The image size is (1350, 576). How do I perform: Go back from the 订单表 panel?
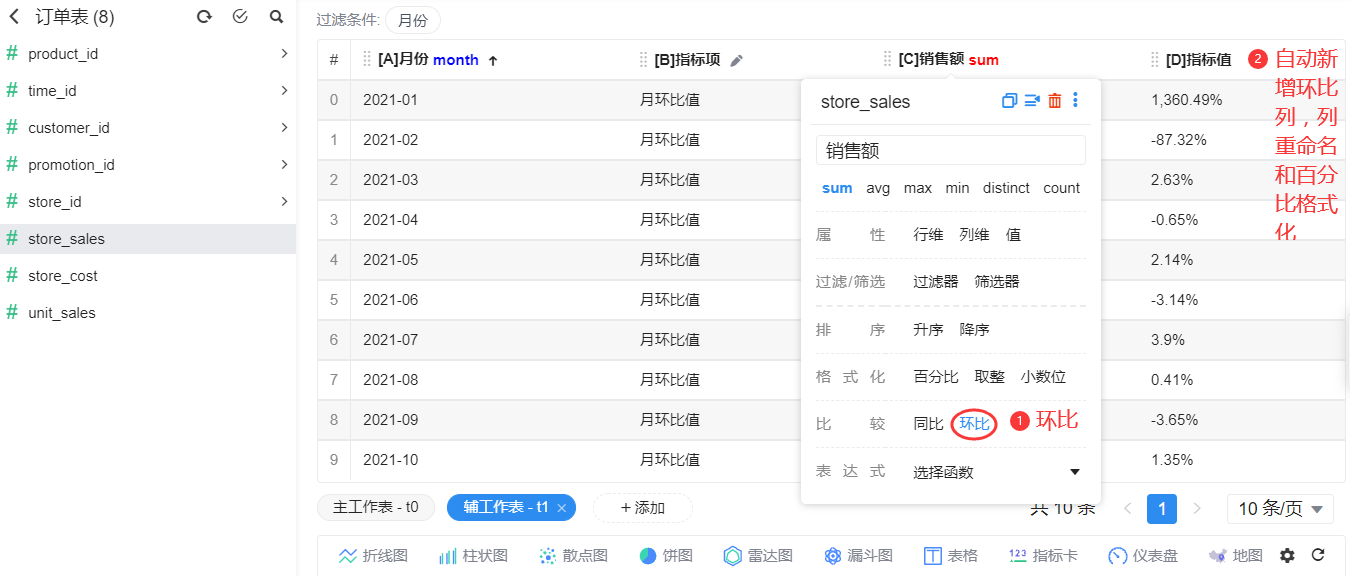[x=14, y=16]
